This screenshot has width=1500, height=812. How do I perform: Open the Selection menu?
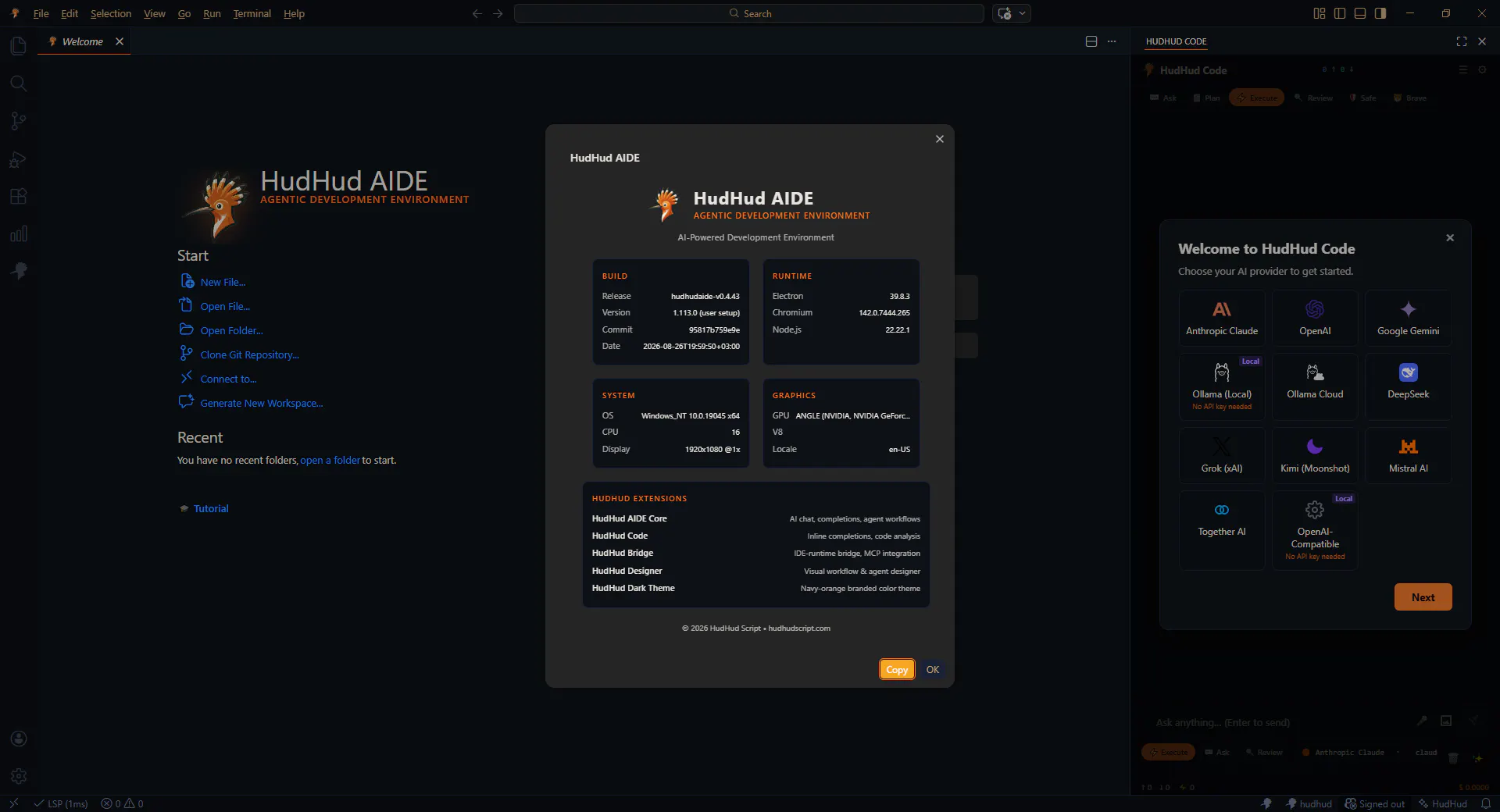111,13
